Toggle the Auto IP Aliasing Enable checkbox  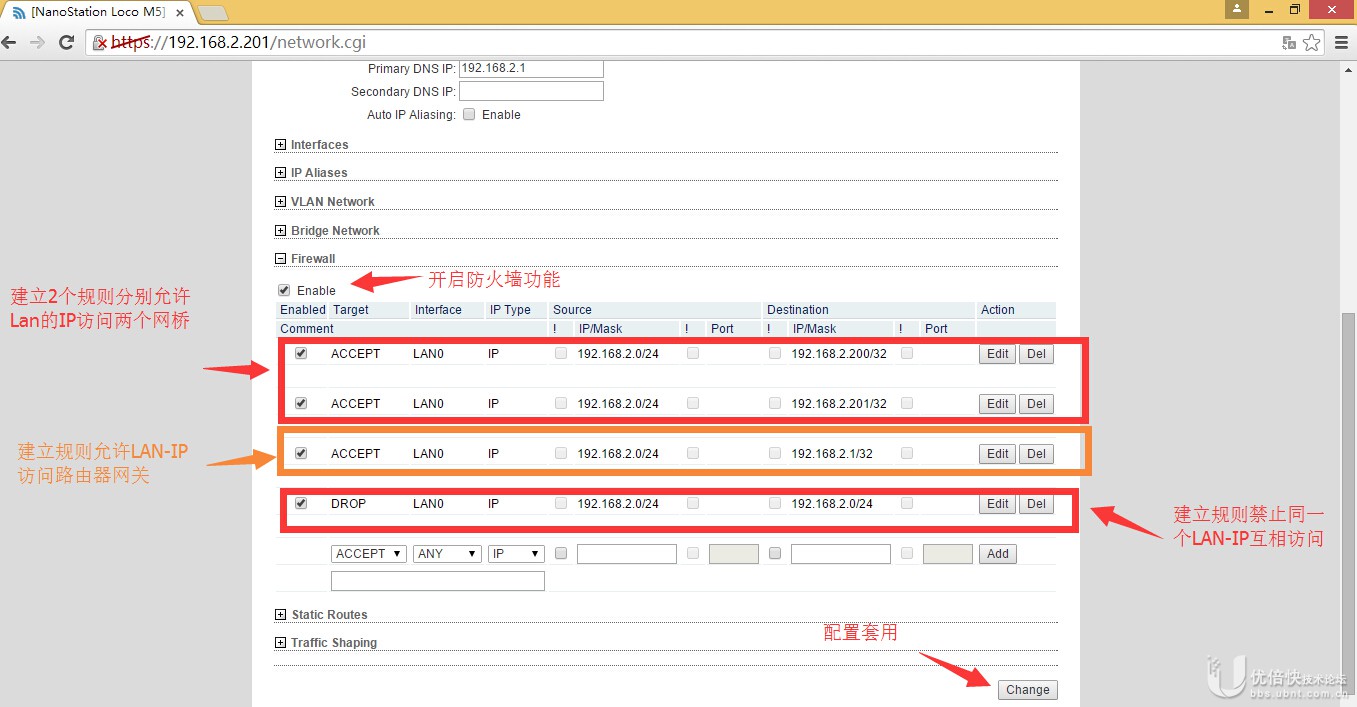coord(469,114)
